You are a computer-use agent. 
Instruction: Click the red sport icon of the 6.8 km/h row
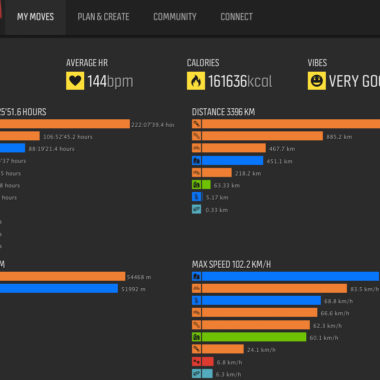point(196,362)
